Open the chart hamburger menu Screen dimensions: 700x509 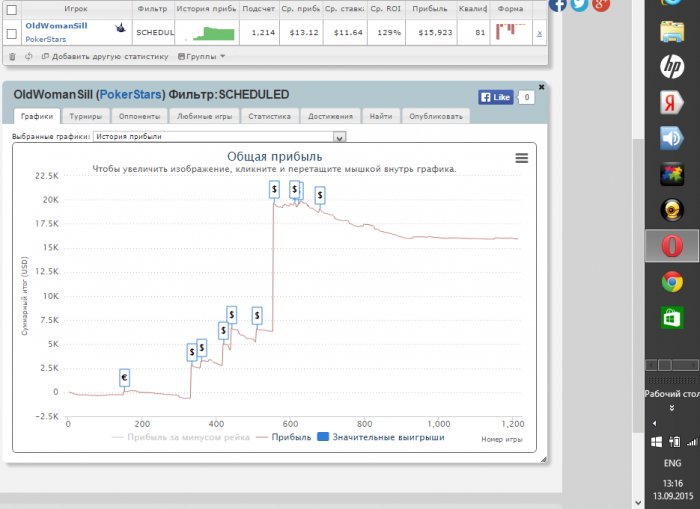(521, 158)
